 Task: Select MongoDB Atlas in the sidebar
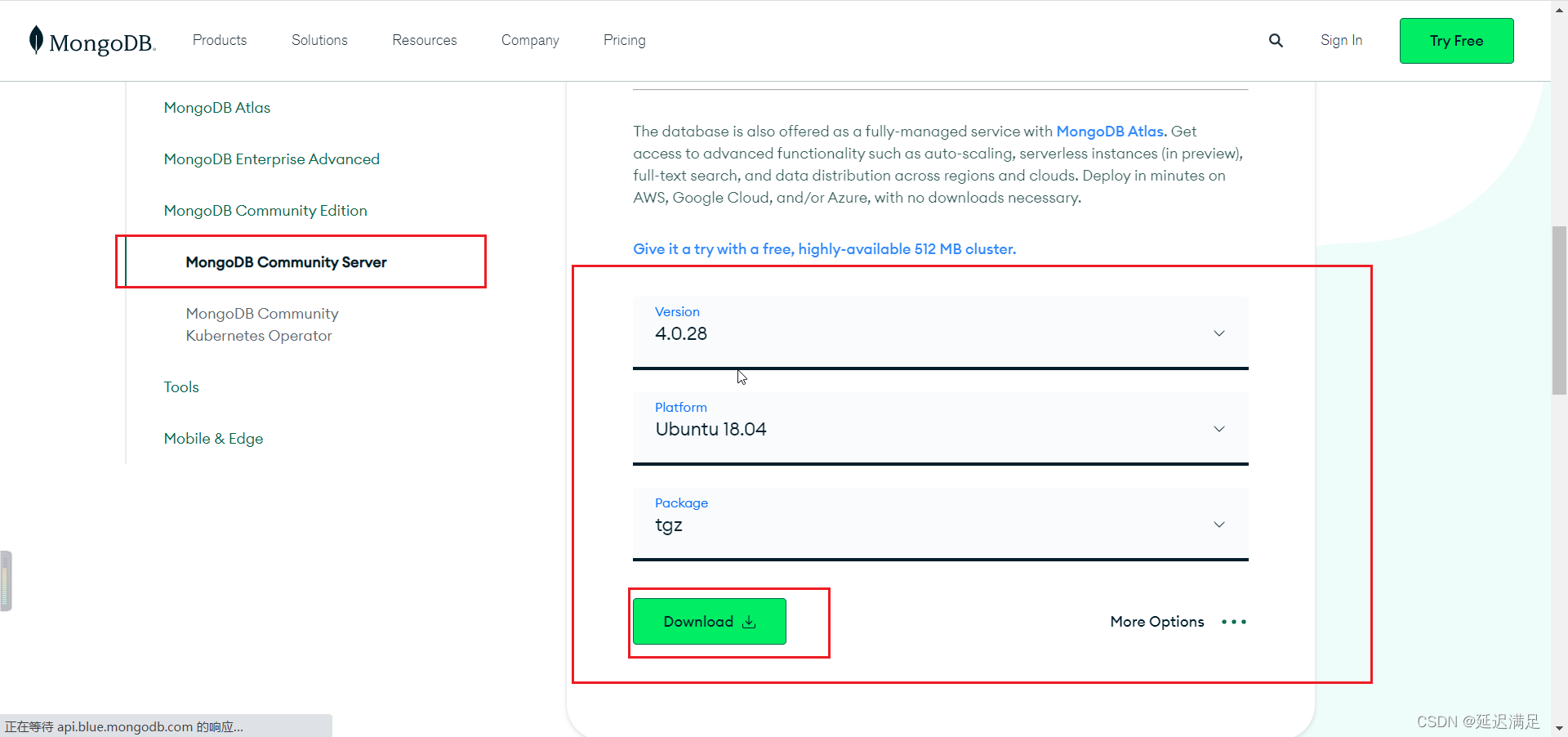217,108
